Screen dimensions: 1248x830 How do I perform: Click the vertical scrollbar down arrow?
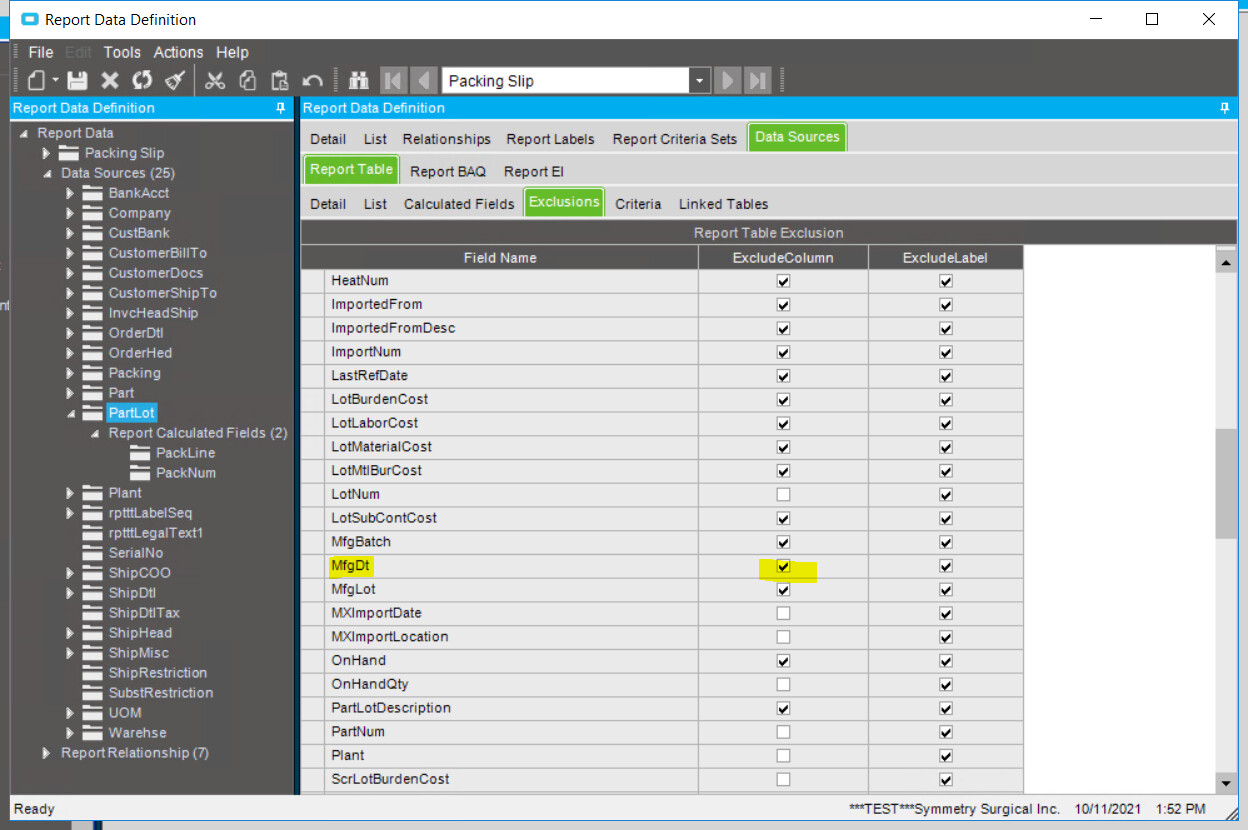click(1225, 783)
